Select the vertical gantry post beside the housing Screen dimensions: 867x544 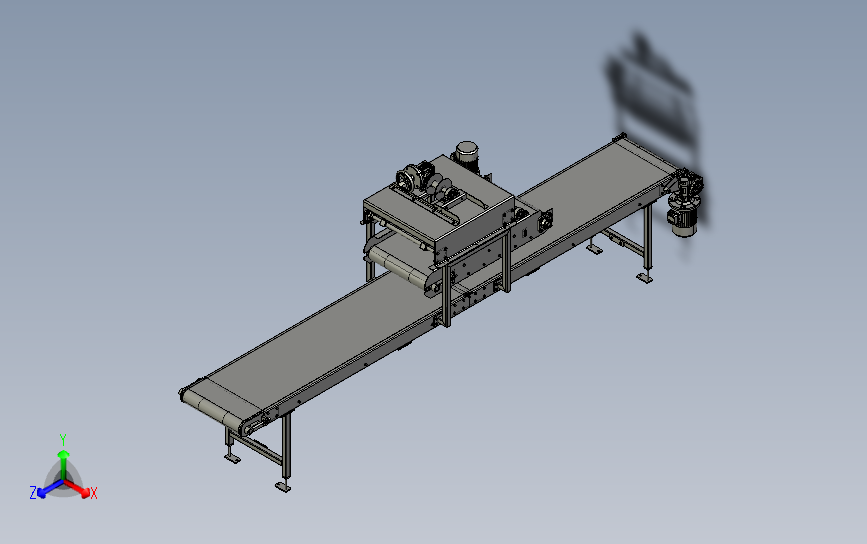click(446, 296)
